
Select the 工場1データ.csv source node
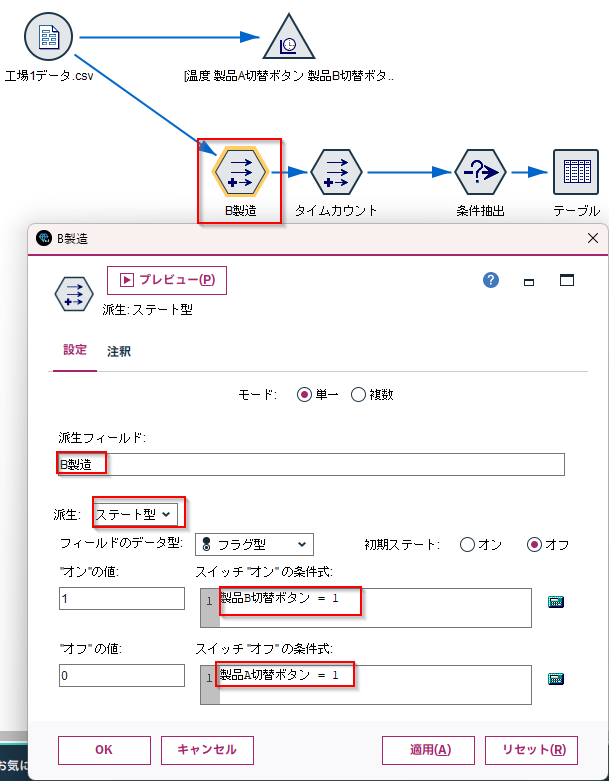click(x=48, y=37)
